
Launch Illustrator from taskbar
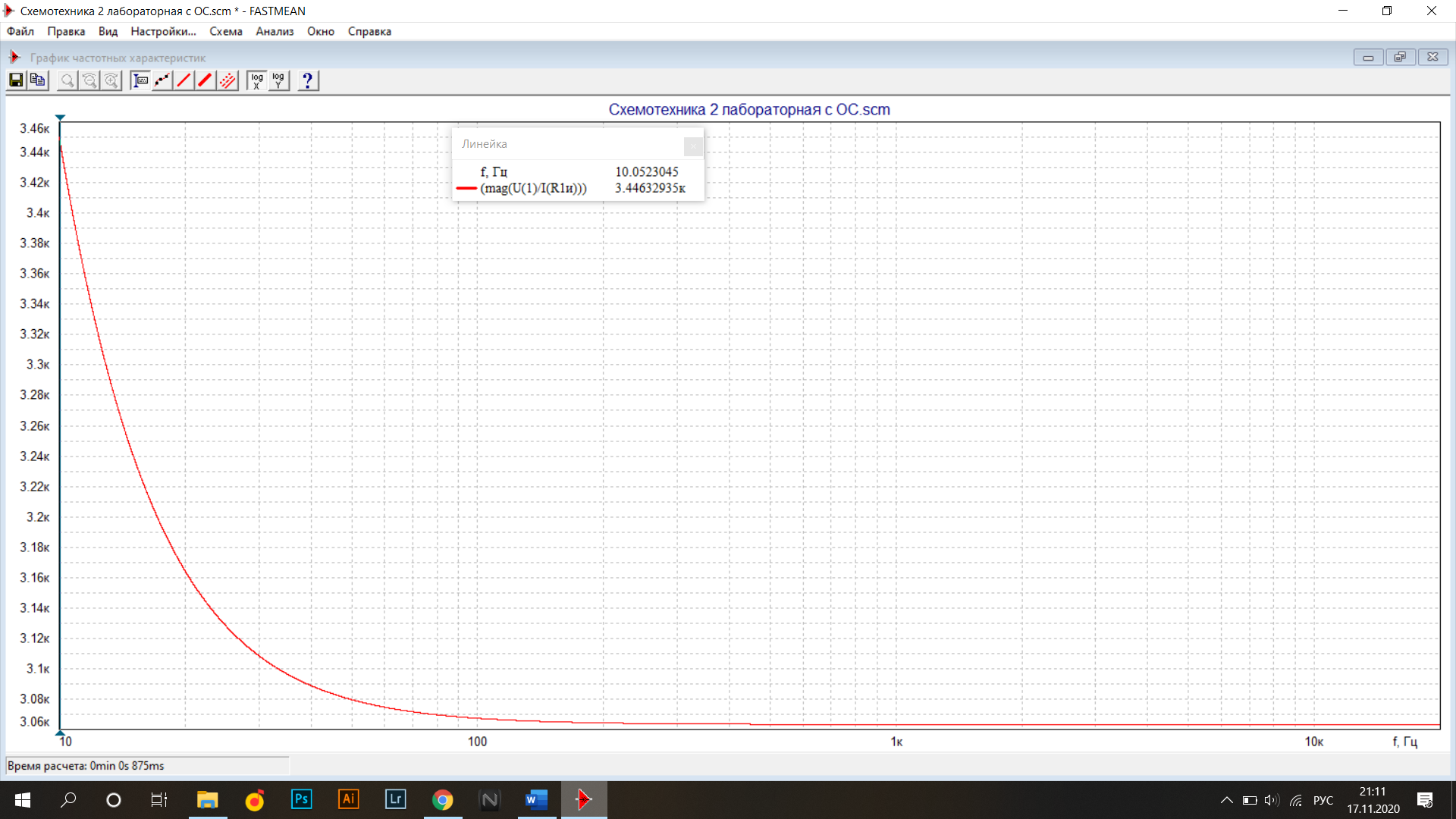click(x=348, y=800)
